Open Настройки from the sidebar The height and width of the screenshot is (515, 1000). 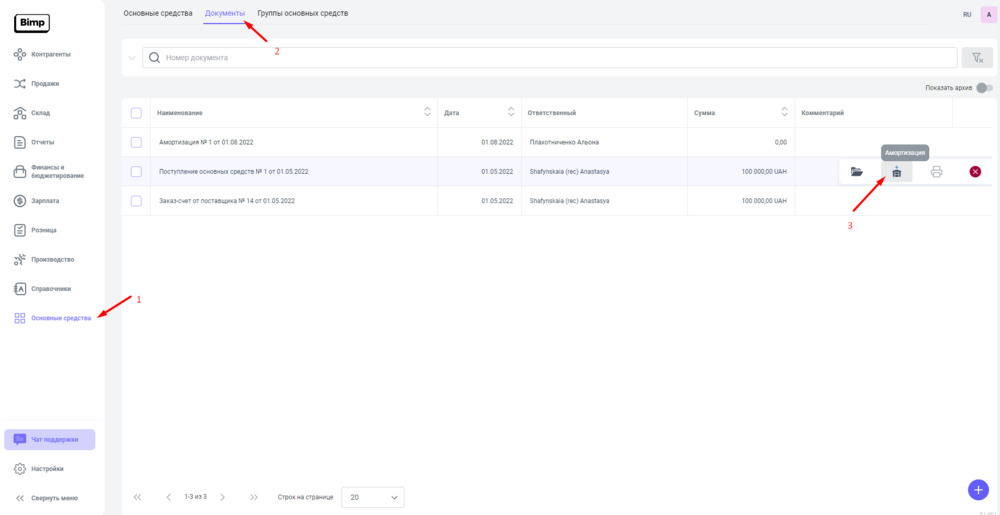tap(47, 469)
